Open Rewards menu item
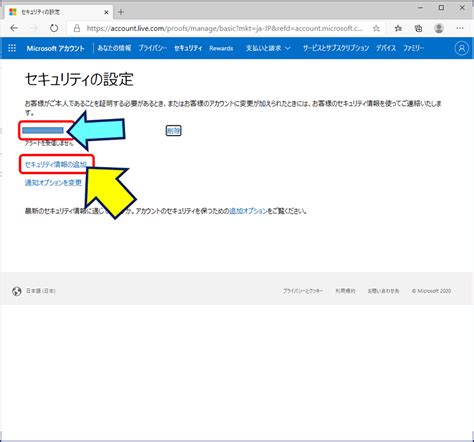Viewport: 474px width, 442px height. pos(221,48)
